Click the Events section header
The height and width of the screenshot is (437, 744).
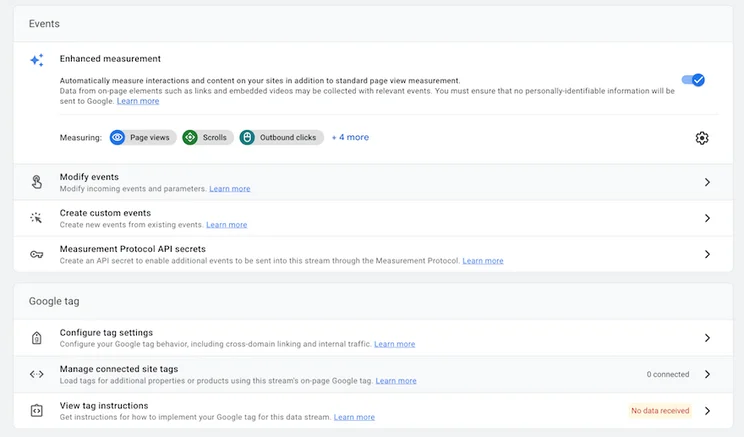tap(44, 24)
